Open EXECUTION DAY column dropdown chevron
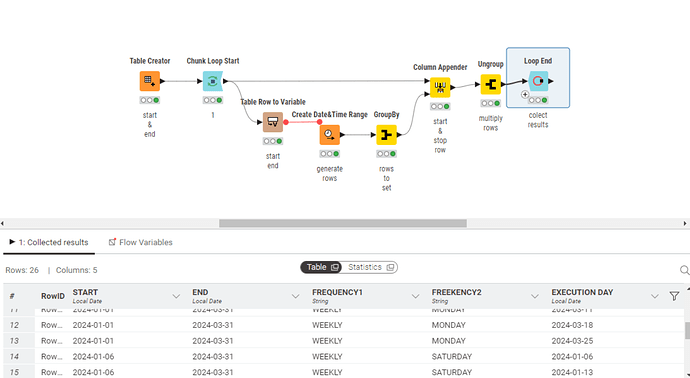690x378 pixels. point(655,296)
